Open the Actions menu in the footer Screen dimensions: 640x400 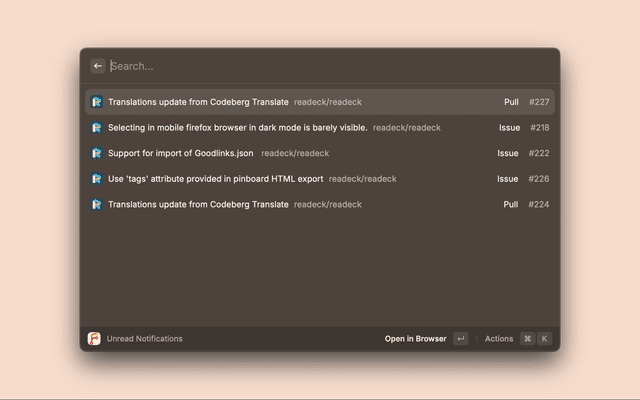point(499,339)
